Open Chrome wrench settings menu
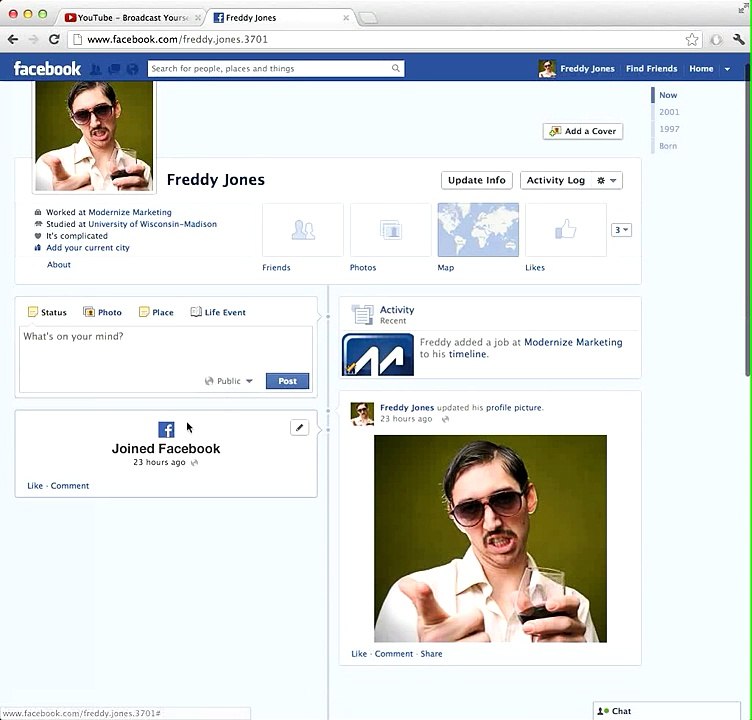The height and width of the screenshot is (720, 752). 739,39
